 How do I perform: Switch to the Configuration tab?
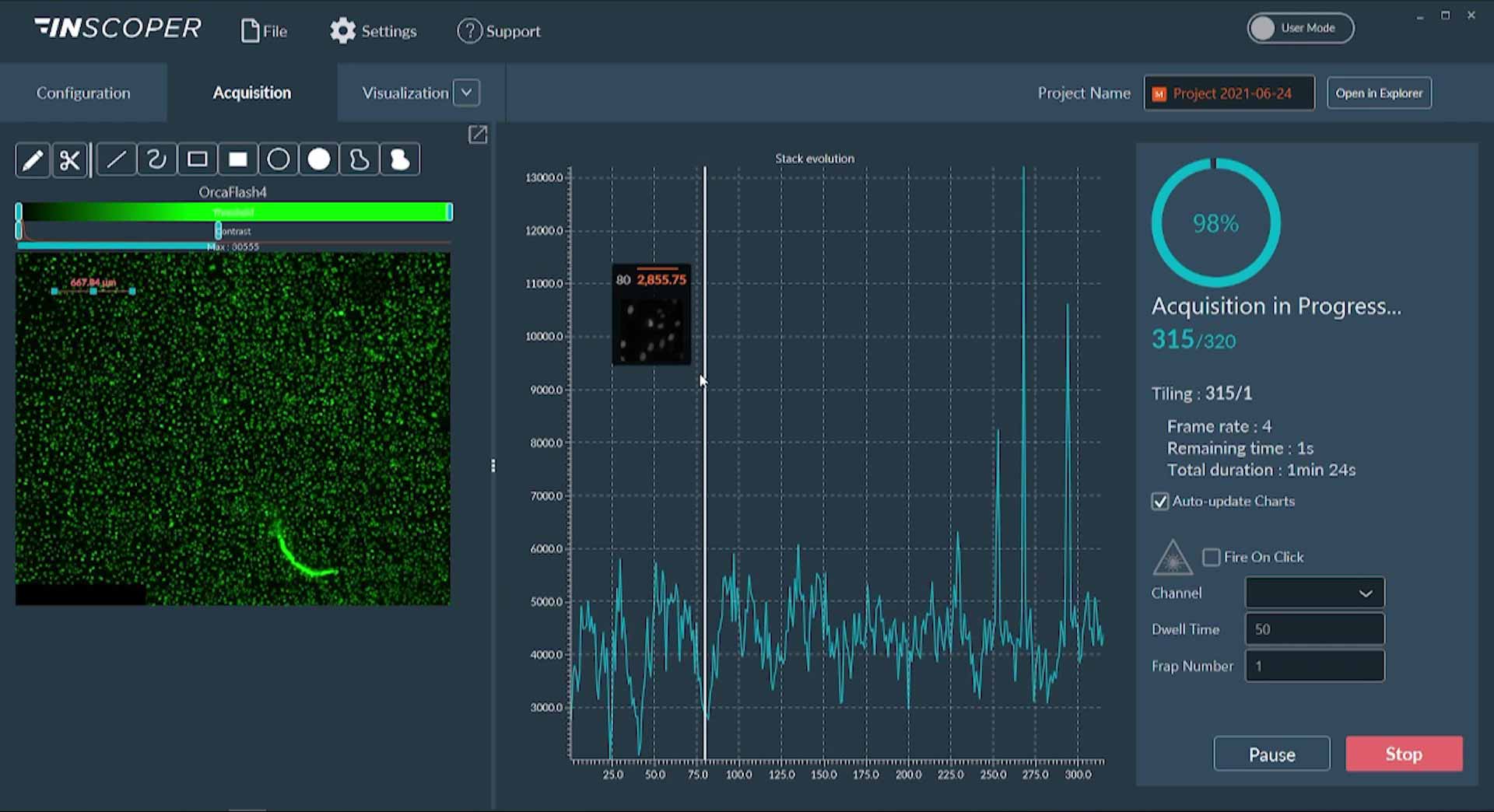(x=83, y=93)
